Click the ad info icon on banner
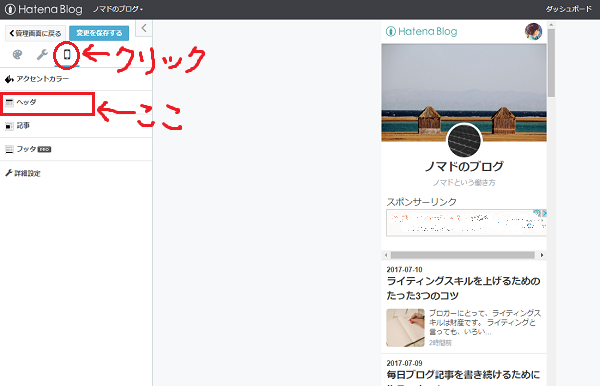The image size is (600, 386). [x=537, y=213]
